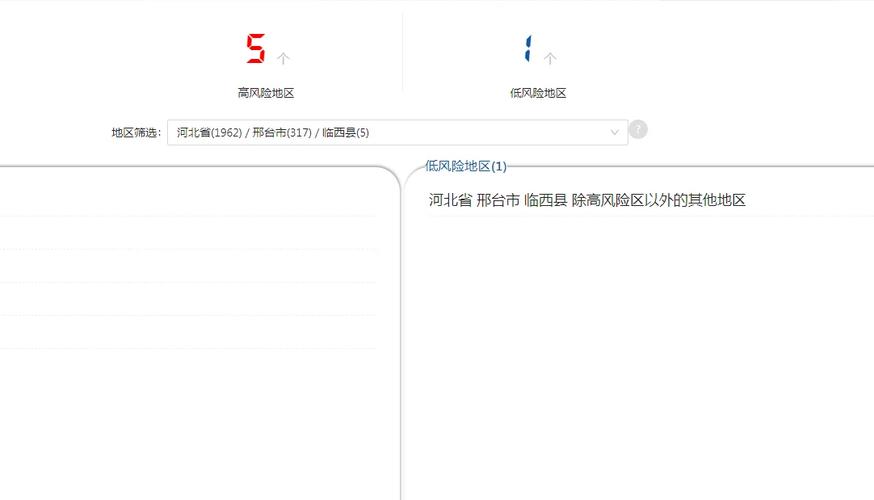The height and width of the screenshot is (500, 874).
Task: Click the 地区筛选: label
Action: pyautogui.click(x=137, y=133)
